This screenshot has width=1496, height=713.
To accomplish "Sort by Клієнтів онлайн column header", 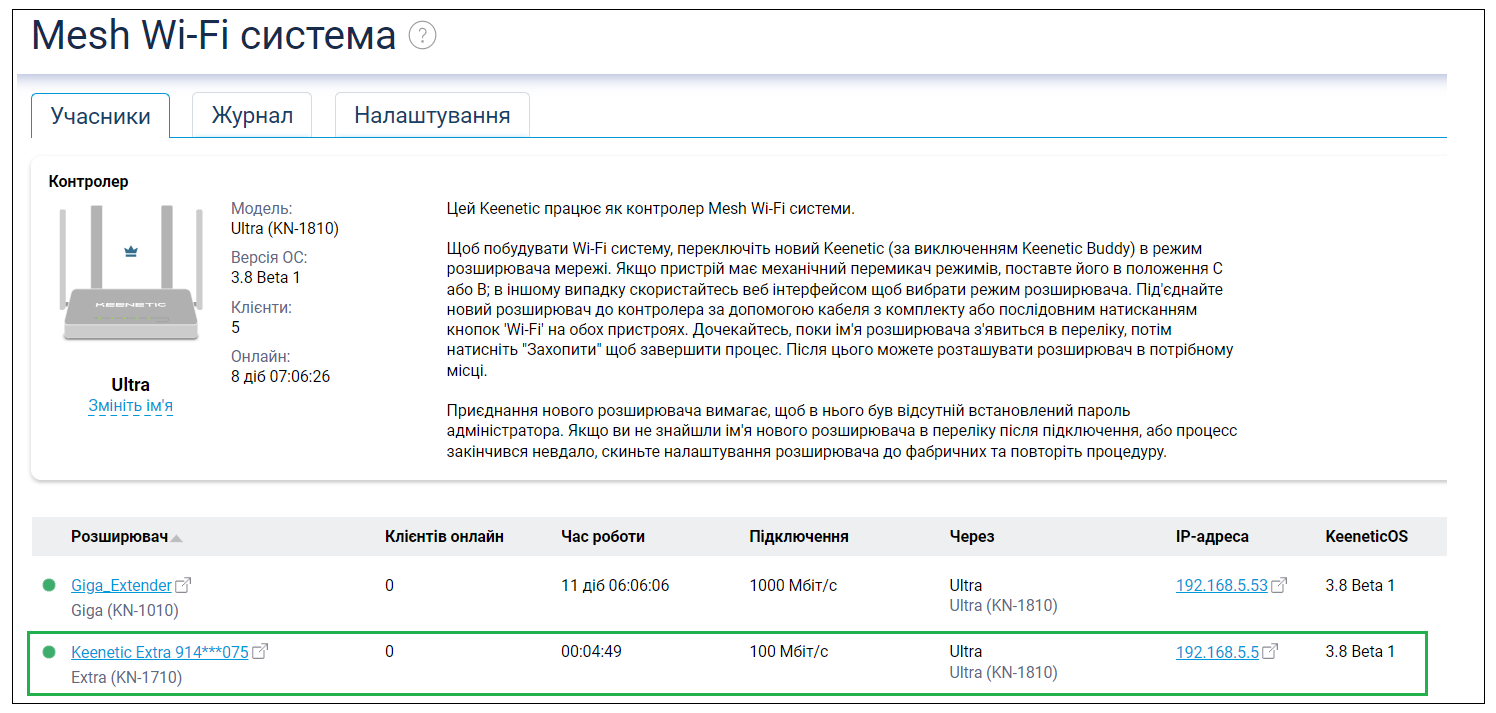I will [x=444, y=537].
